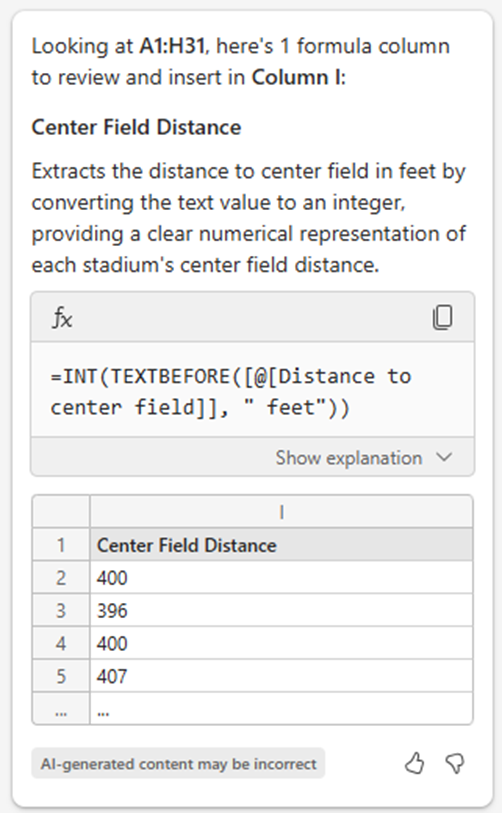Click the Center Field Distance header cell
Viewport: 502px width, 813px height.
click(x=281, y=545)
